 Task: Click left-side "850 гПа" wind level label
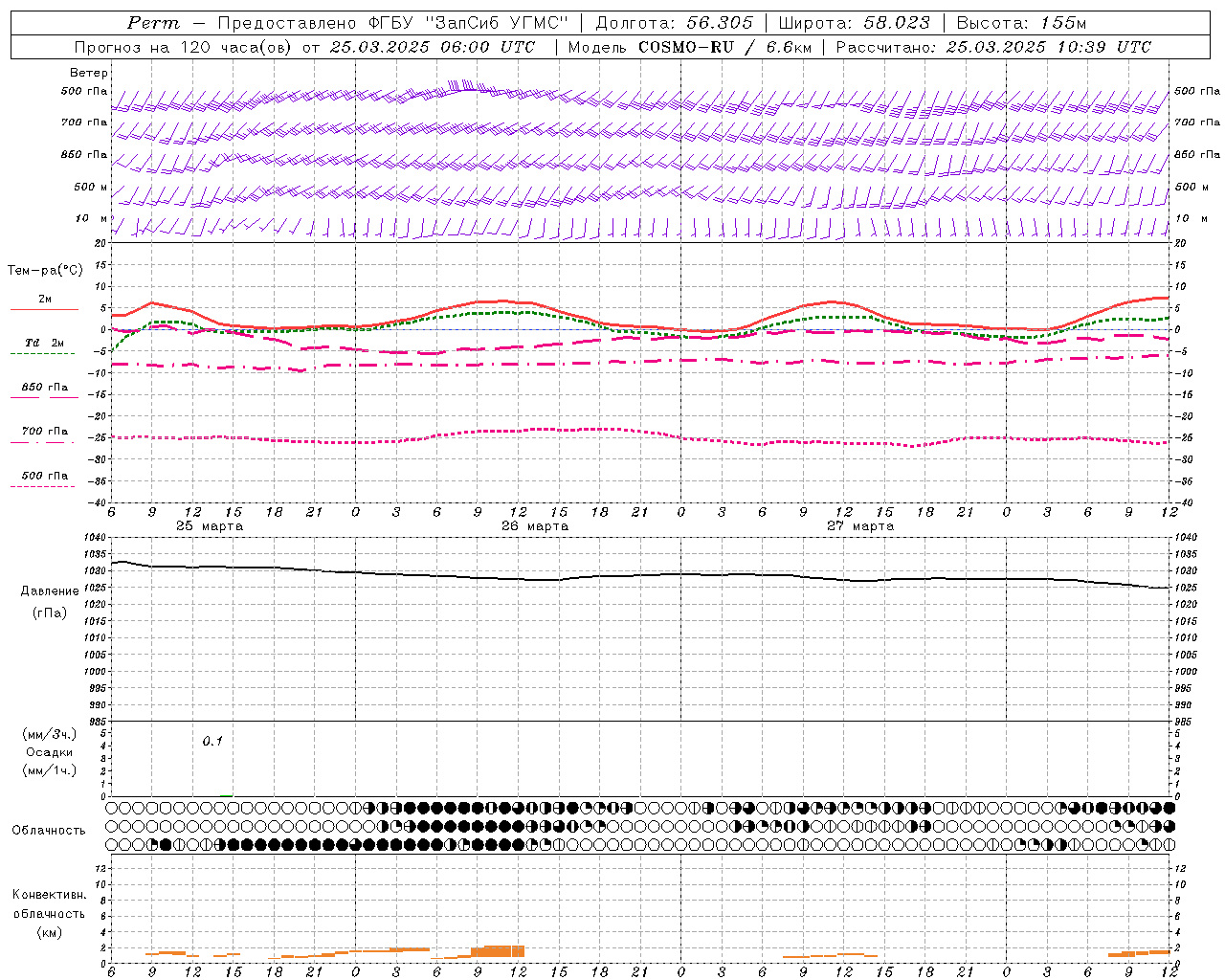(x=84, y=154)
